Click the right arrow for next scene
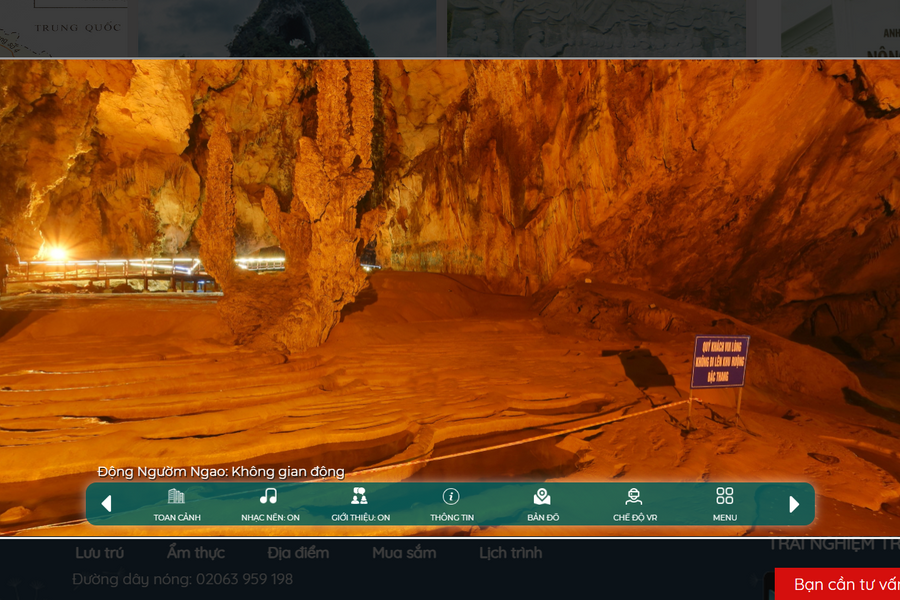Image resolution: width=900 pixels, height=600 pixels. tap(794, 504)
